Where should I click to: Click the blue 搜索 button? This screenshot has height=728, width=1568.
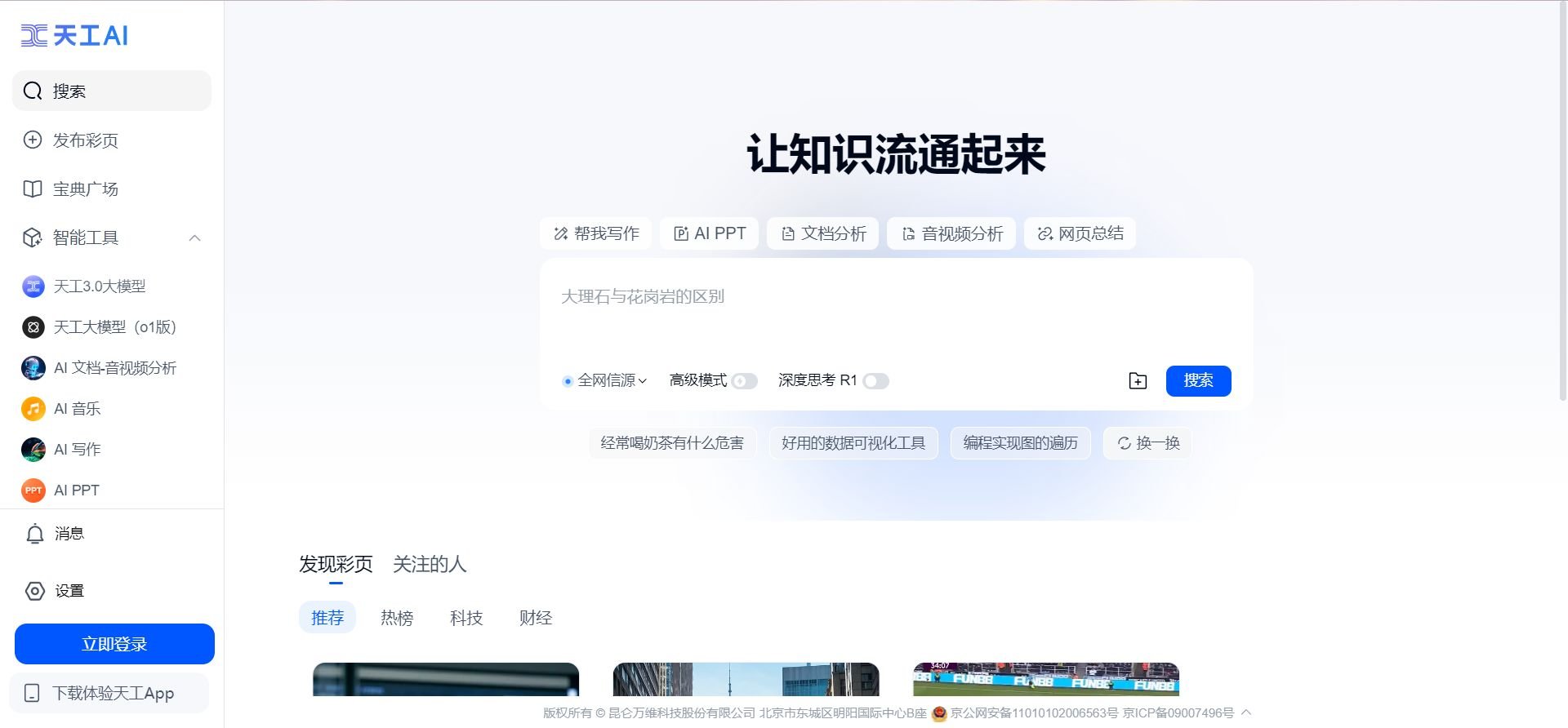[x=1198, y=381]
